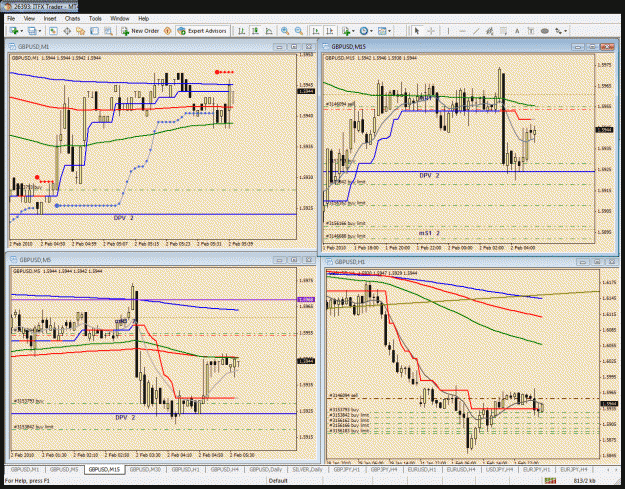The height and width of the screenshot is (489, 625).
Task: Click the New Order button
Action: (140, 31)
